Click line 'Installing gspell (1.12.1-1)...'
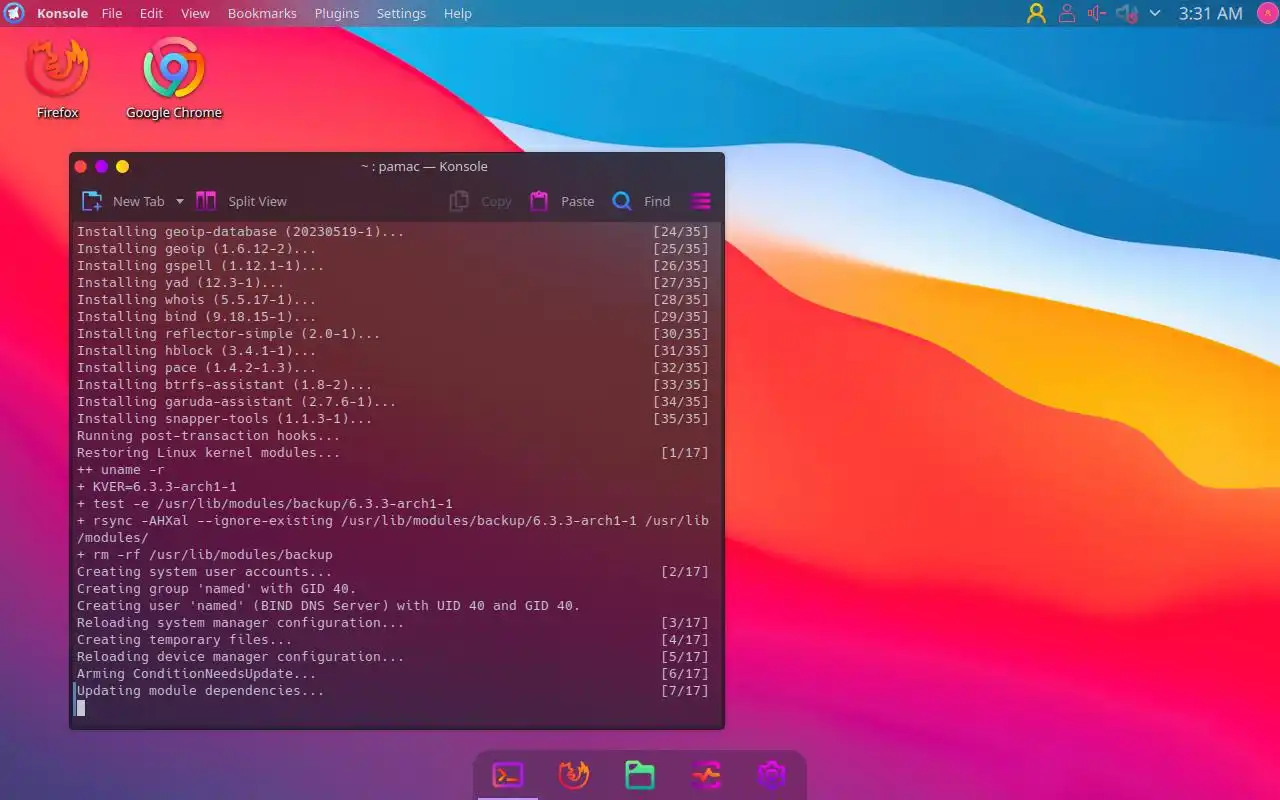This screenshot has width=1280, height=800. tap(201, 265)
